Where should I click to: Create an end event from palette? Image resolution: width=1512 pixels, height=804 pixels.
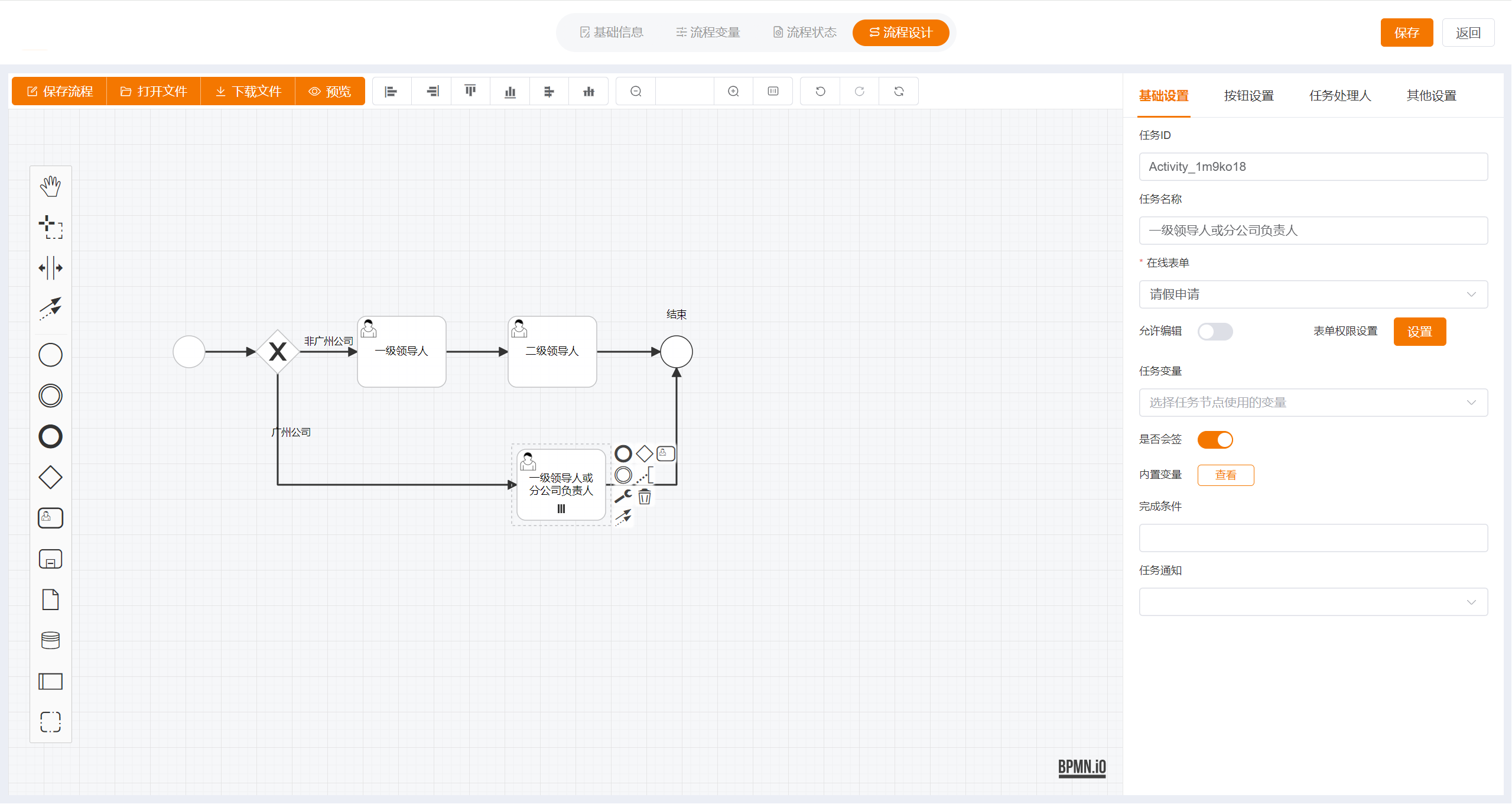coord(50,436)
